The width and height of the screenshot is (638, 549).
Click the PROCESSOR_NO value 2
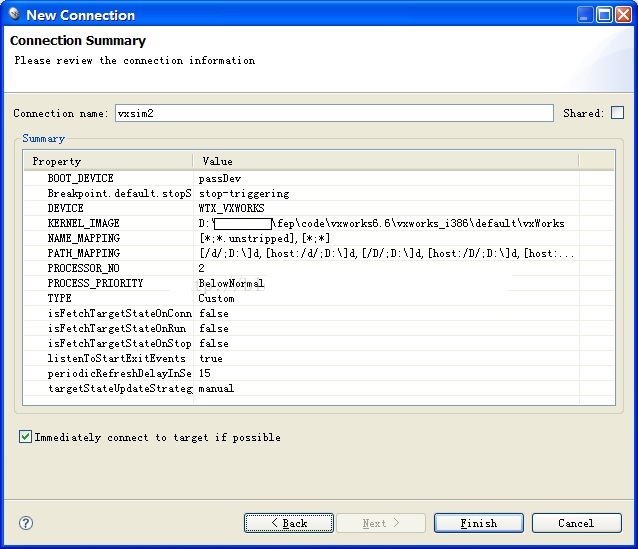click(201, 268)
